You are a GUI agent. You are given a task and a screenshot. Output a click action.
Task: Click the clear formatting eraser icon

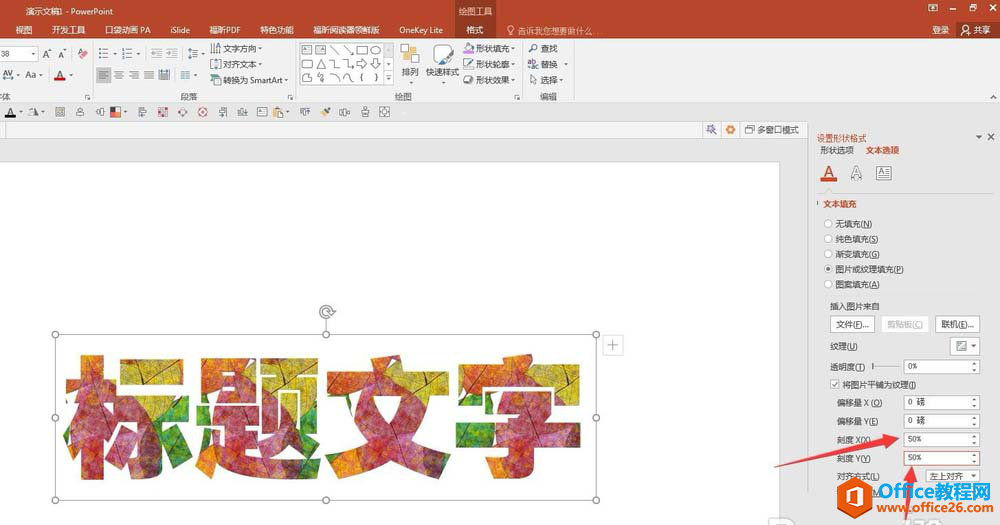pos(82,54)
